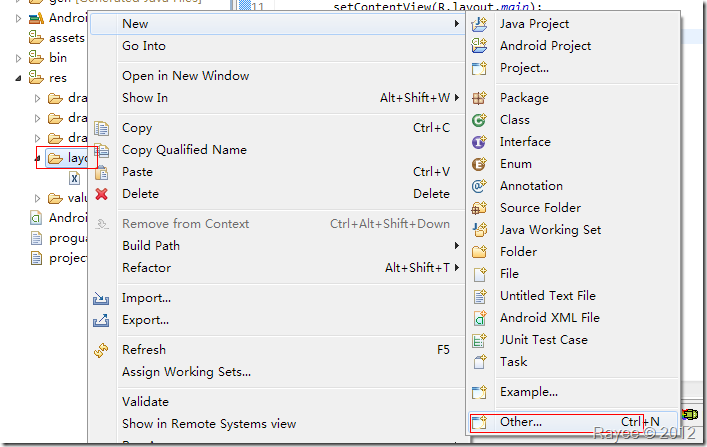Click the Import... icon
Viewport: 707px width, 447px height.
pos(101,298)
